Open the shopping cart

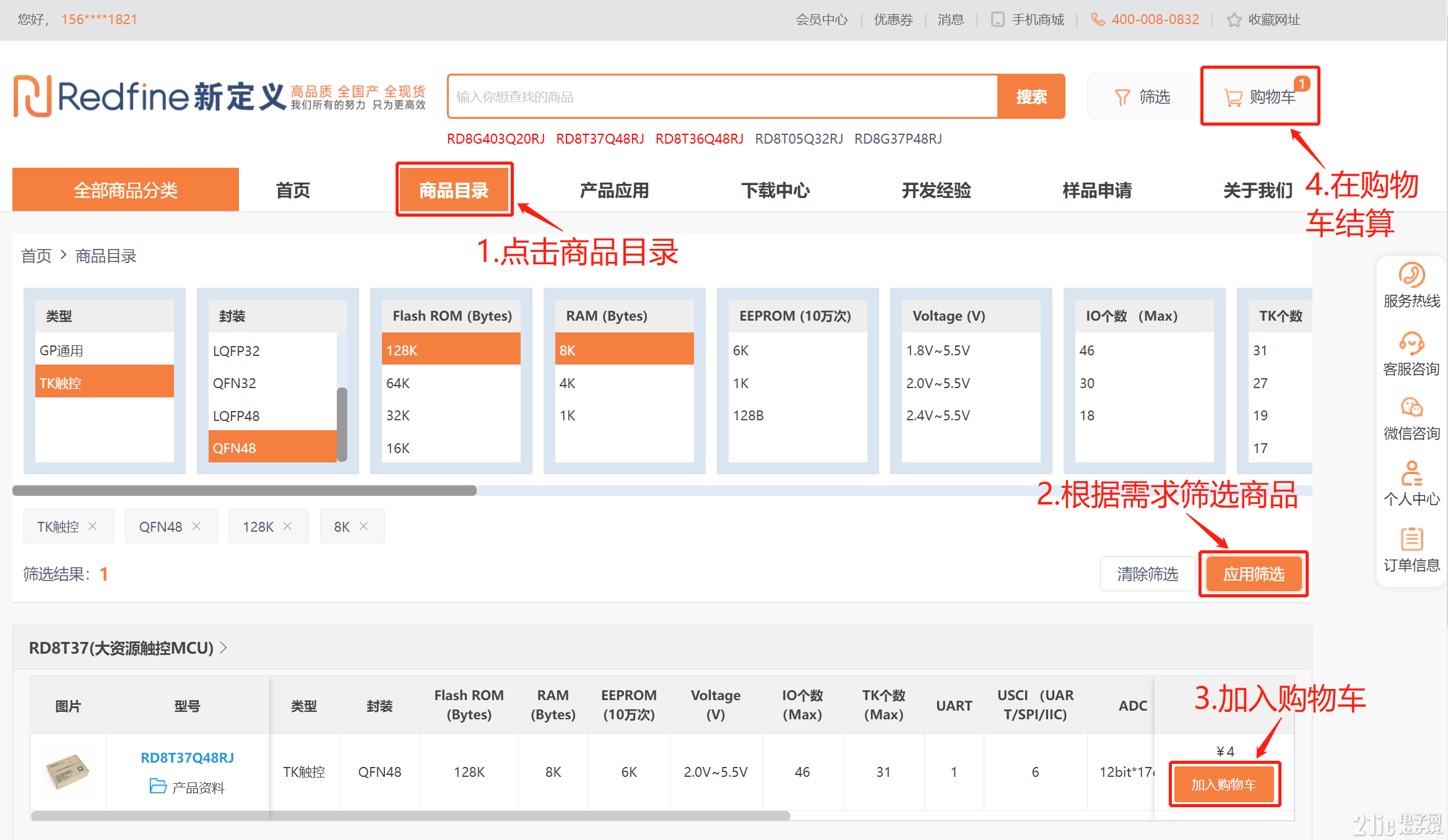click(x=1260, y=97)
